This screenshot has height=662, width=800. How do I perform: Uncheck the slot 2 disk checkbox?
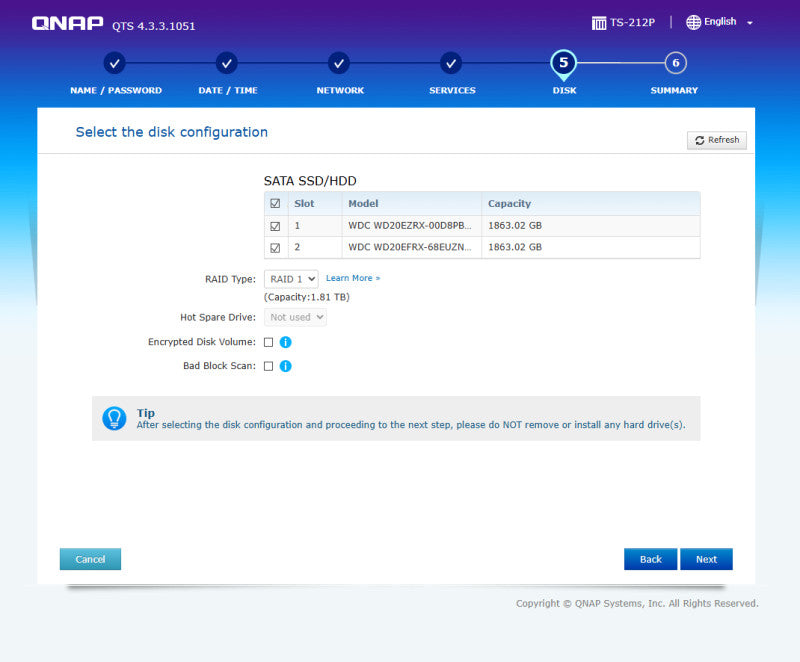(x=275, y=248)
